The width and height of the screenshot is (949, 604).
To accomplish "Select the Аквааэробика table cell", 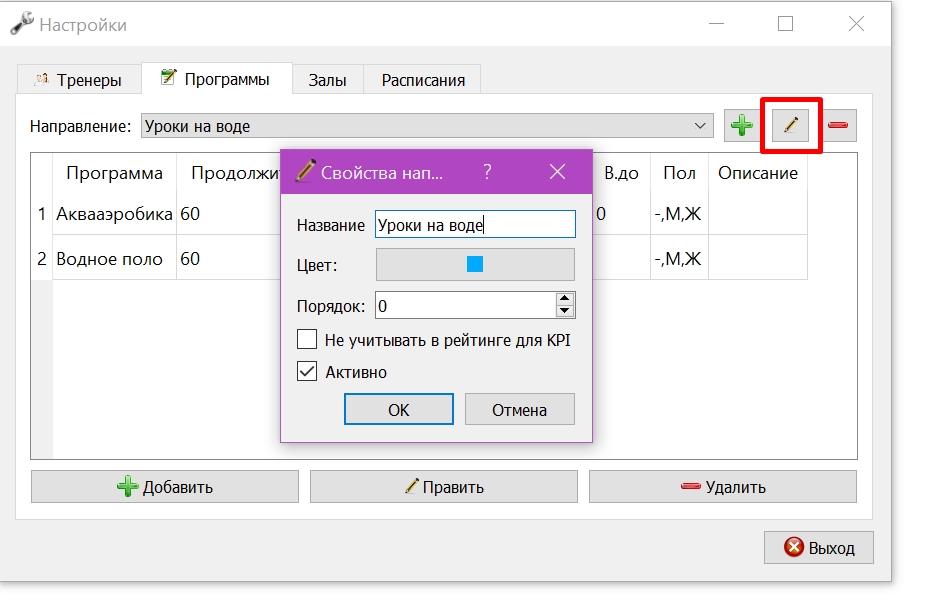I will coord(114,214).
